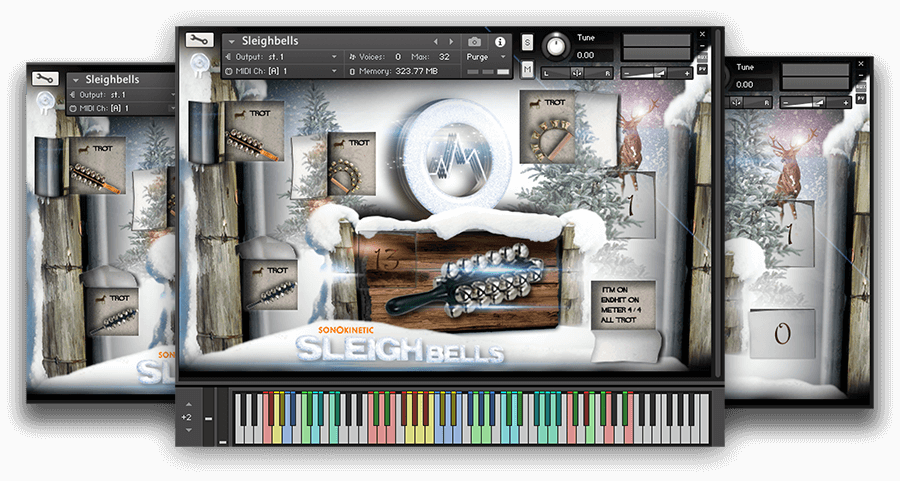Click the Sleighbells instrument name
This screenshot has height=481, width=900.
[270, 41]
